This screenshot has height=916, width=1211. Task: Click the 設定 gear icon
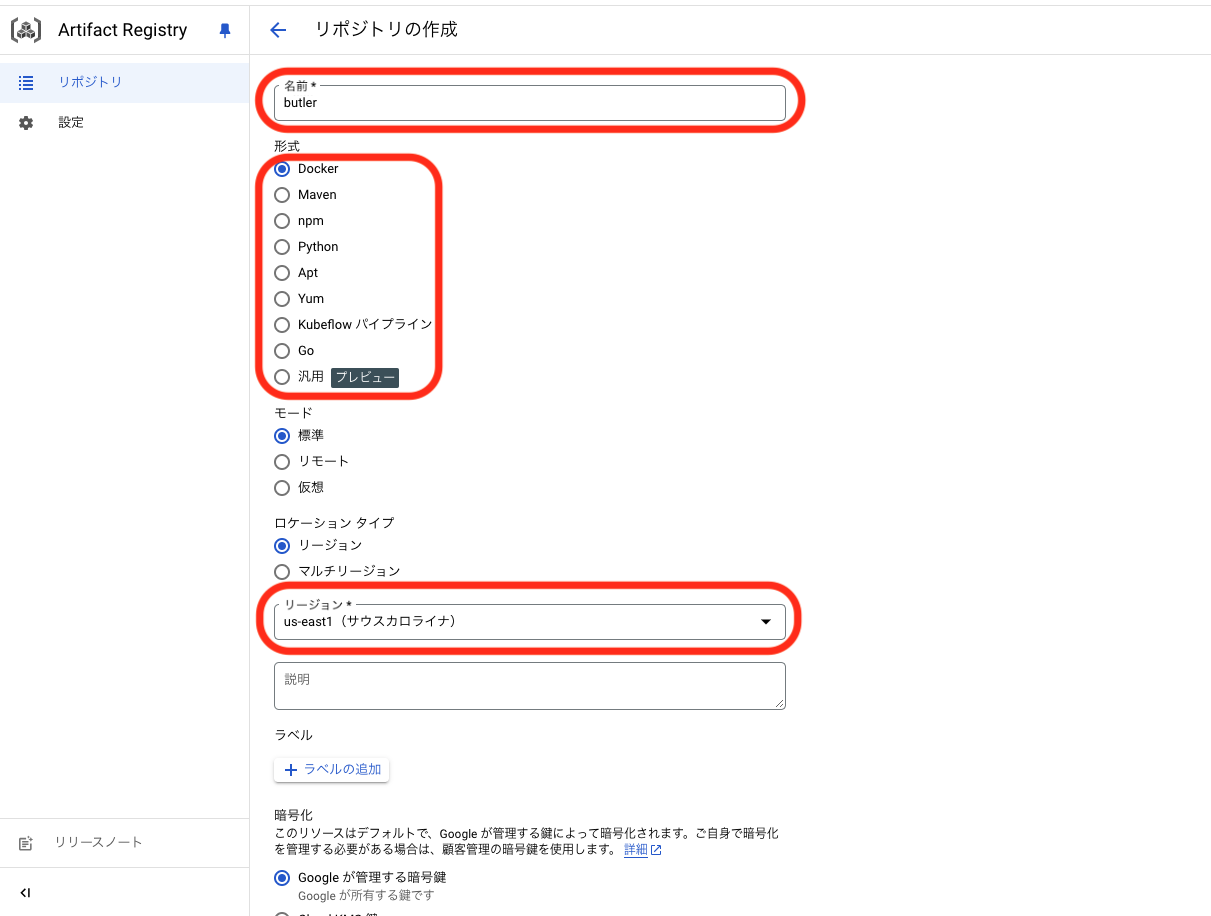26,121
